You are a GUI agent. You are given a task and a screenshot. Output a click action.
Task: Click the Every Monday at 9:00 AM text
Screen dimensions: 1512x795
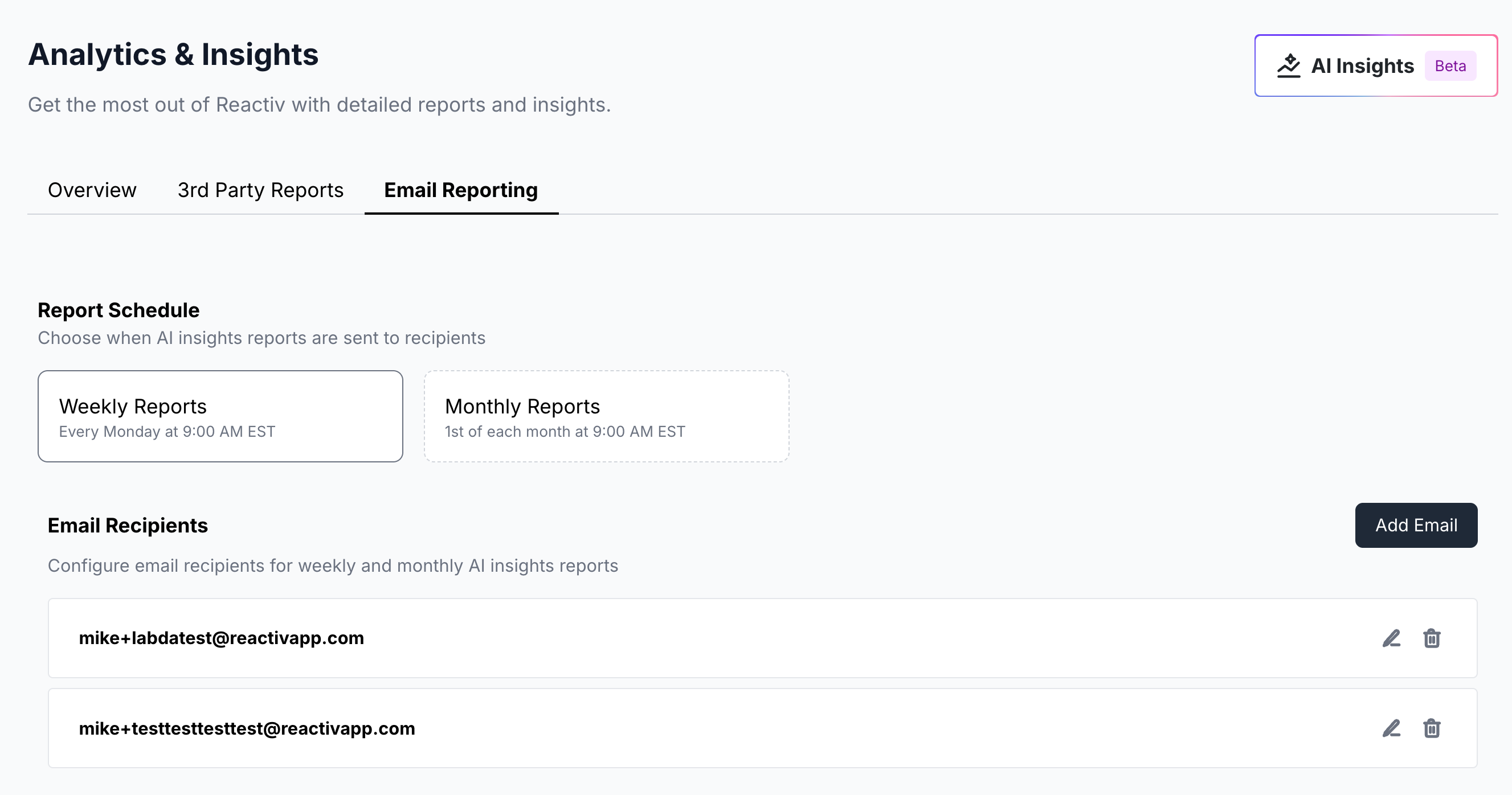(167, 431)
